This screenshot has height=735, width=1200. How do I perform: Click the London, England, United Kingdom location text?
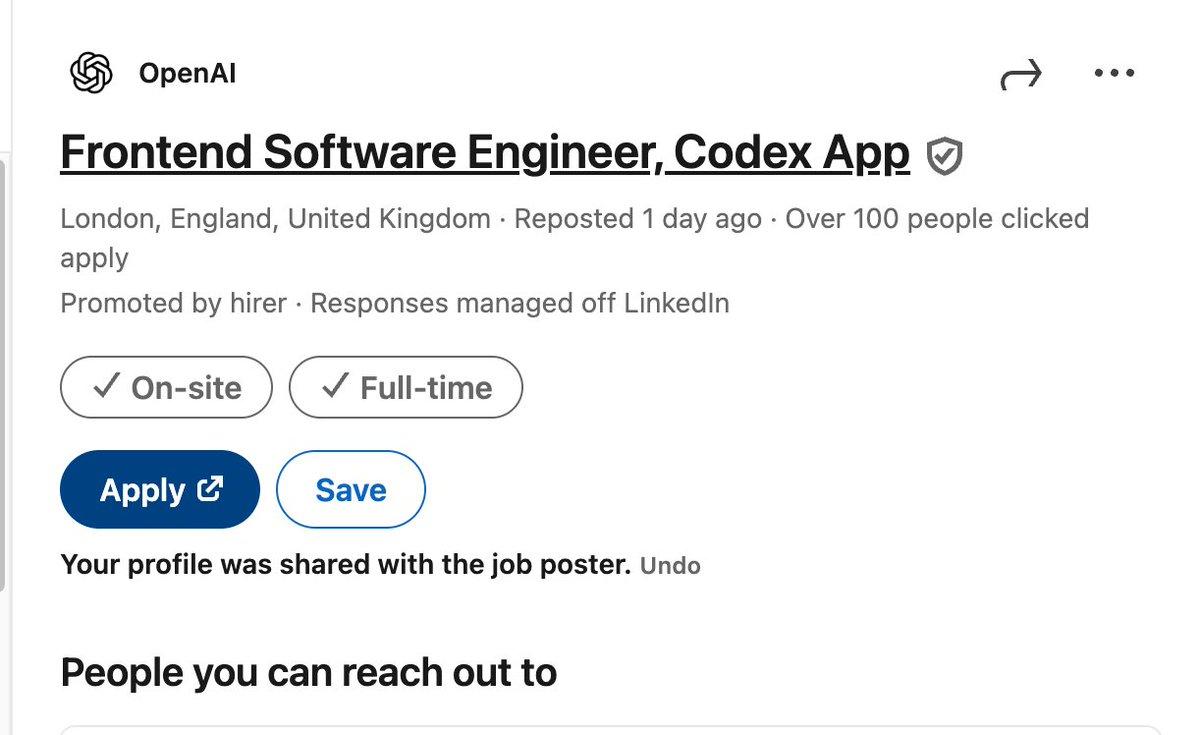click(x=275, y=218)
